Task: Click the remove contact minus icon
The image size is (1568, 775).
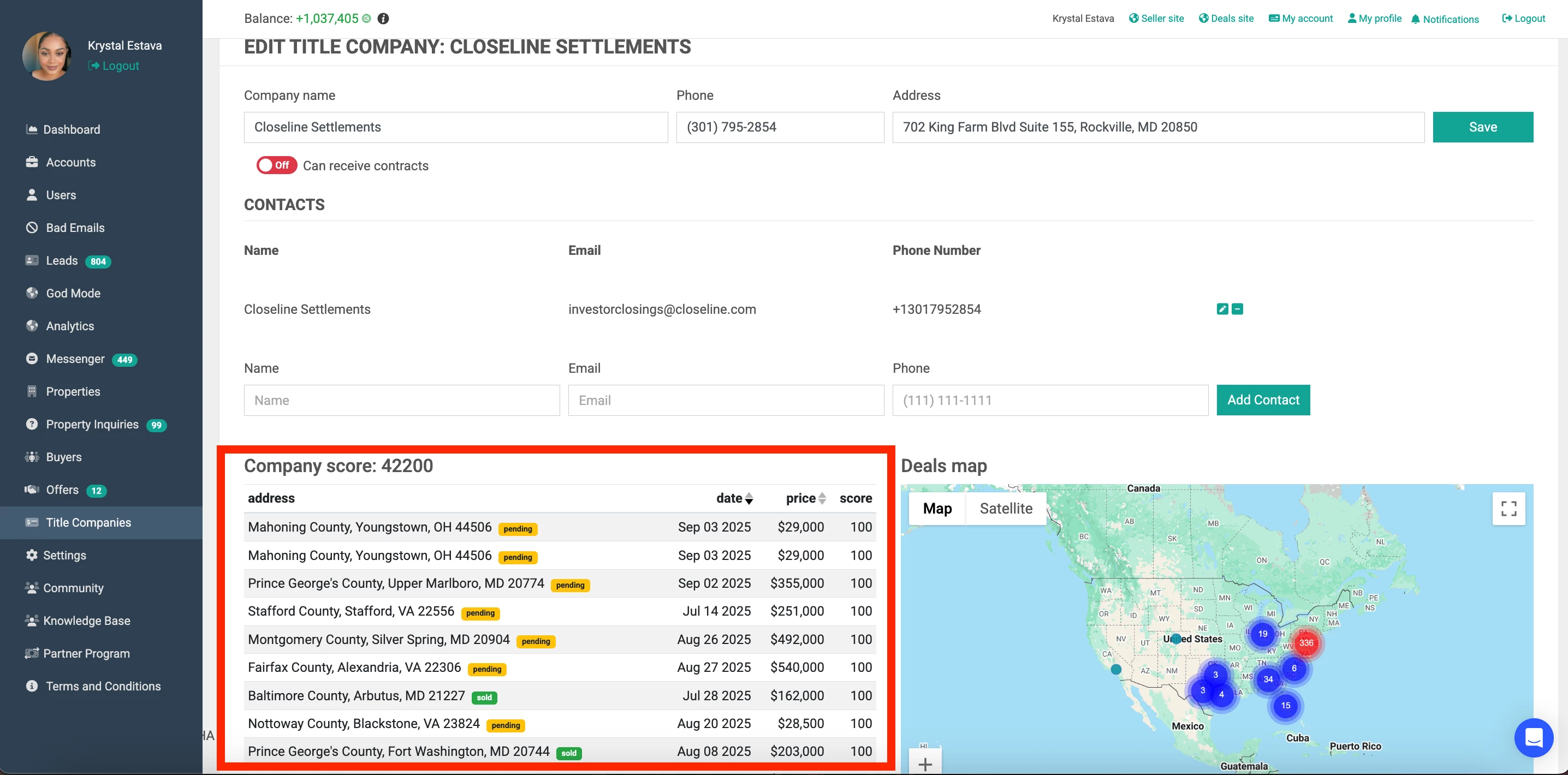Action: click(1237, 309)
